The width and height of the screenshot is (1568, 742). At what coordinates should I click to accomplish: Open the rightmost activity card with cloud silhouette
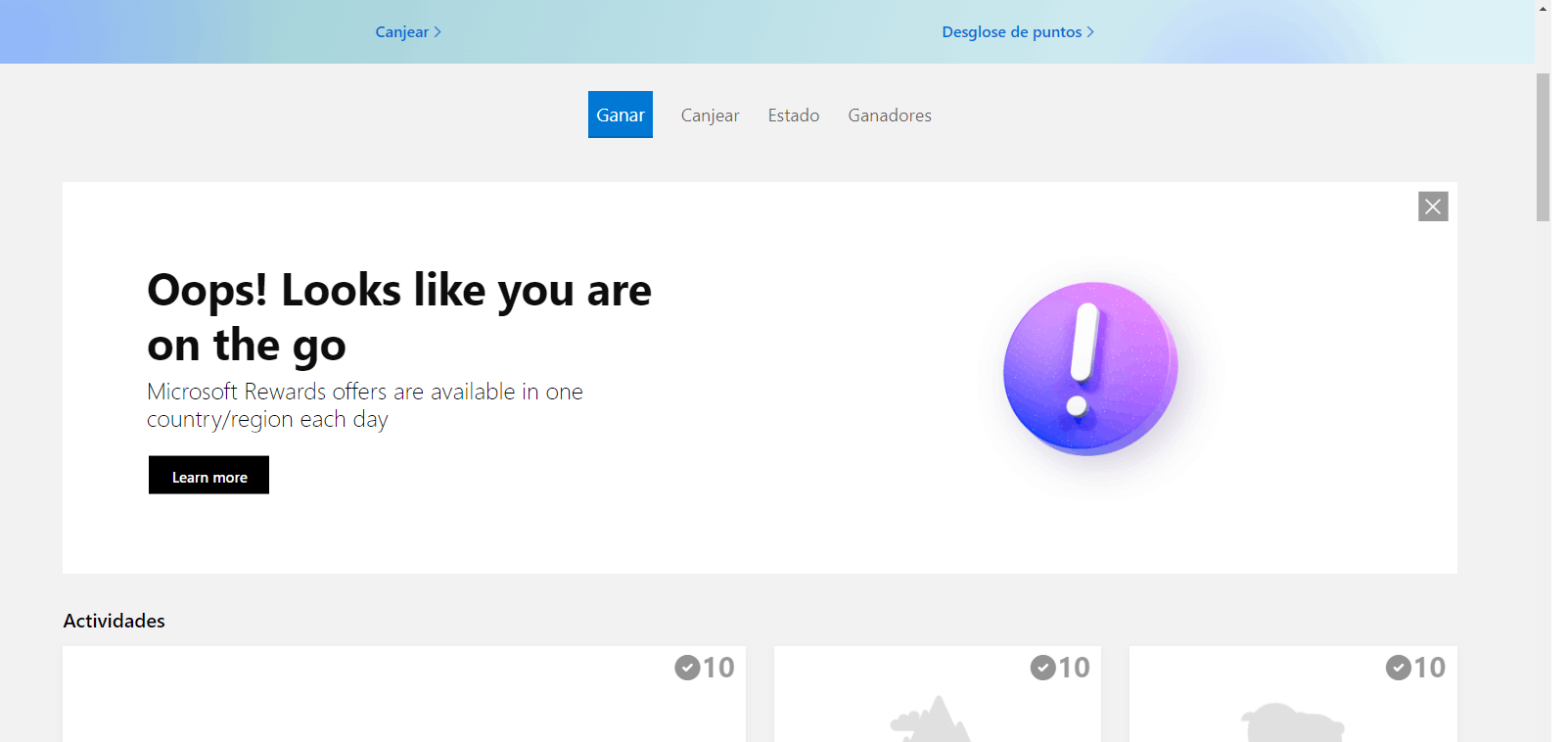[x=1293, y=694]
